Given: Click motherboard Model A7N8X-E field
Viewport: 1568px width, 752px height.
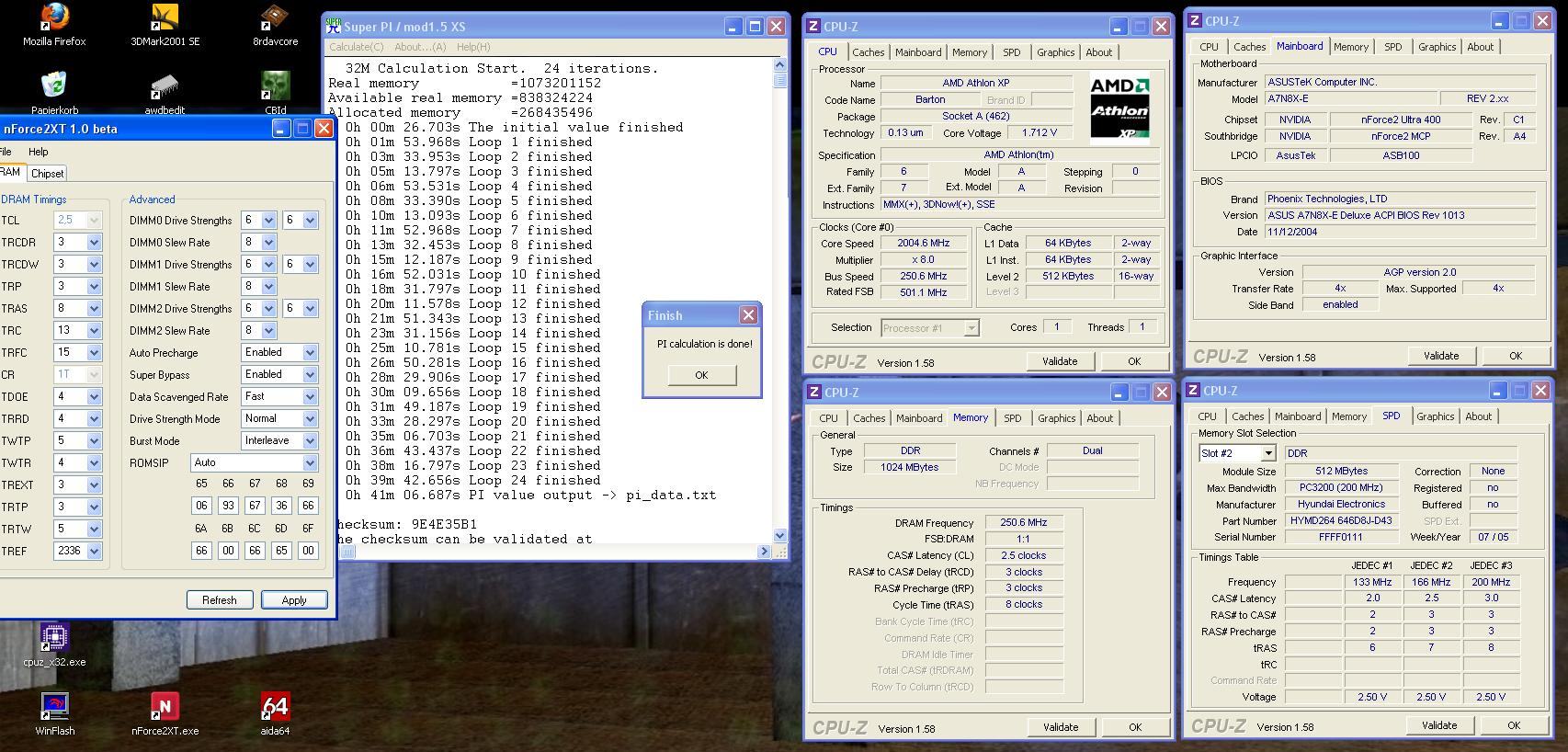Looking at the screenshot, I should click(x=1351, y=99).
